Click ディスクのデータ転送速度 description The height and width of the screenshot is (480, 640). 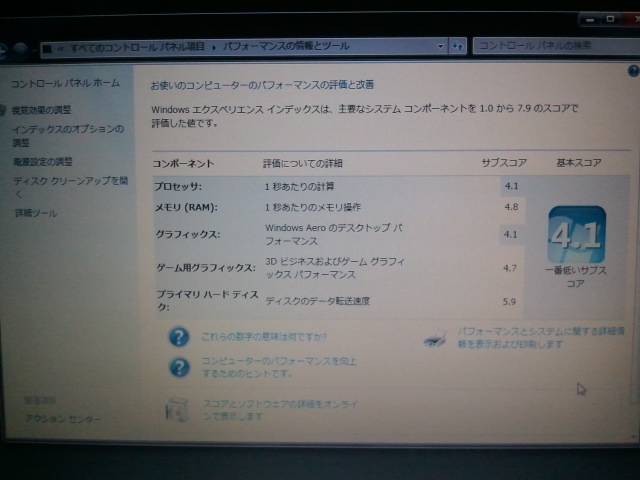click(x=318, y=301)
